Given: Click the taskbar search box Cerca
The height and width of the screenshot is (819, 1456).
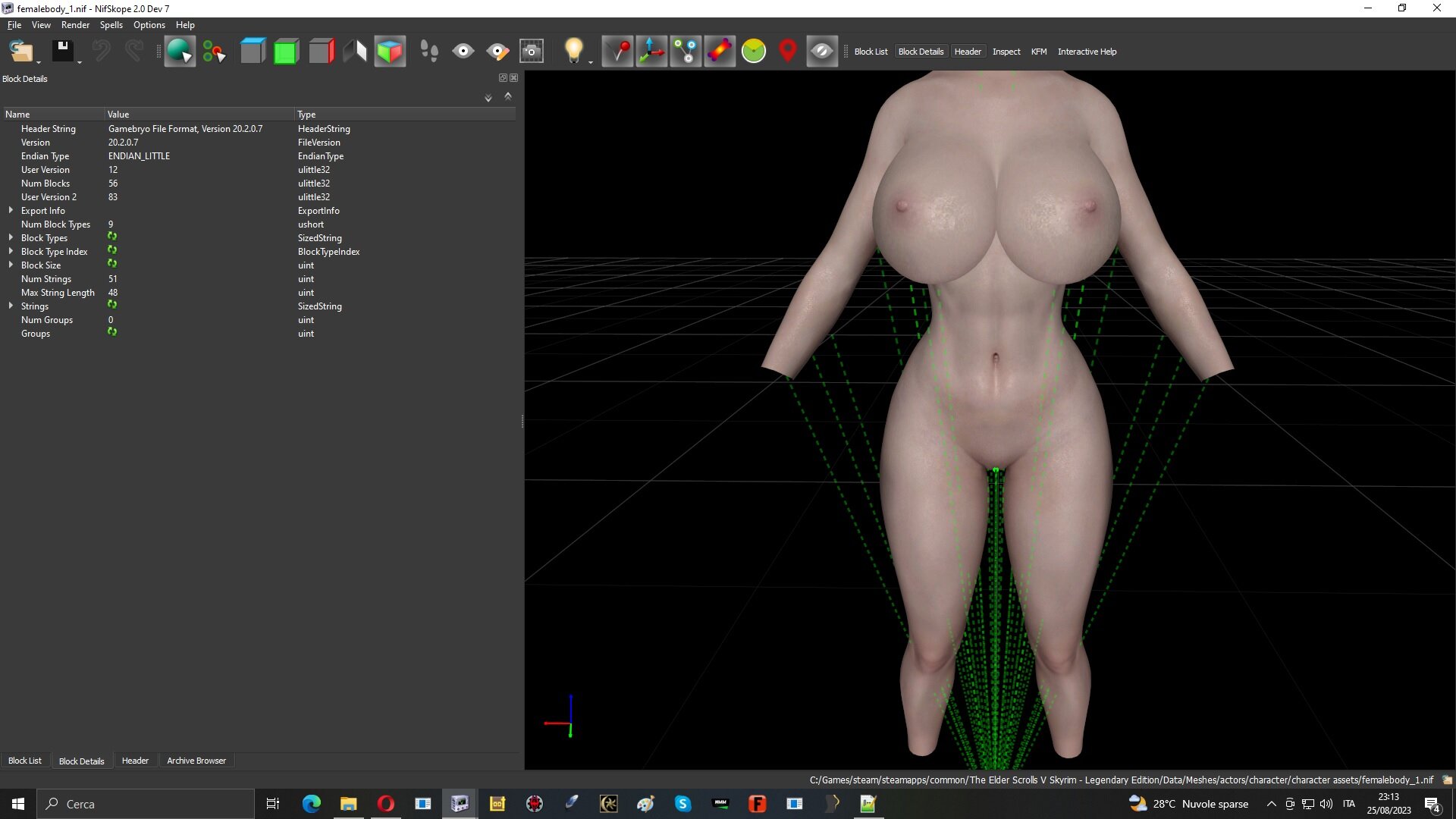Looking at the screenshot, I should tap(146, 804).
